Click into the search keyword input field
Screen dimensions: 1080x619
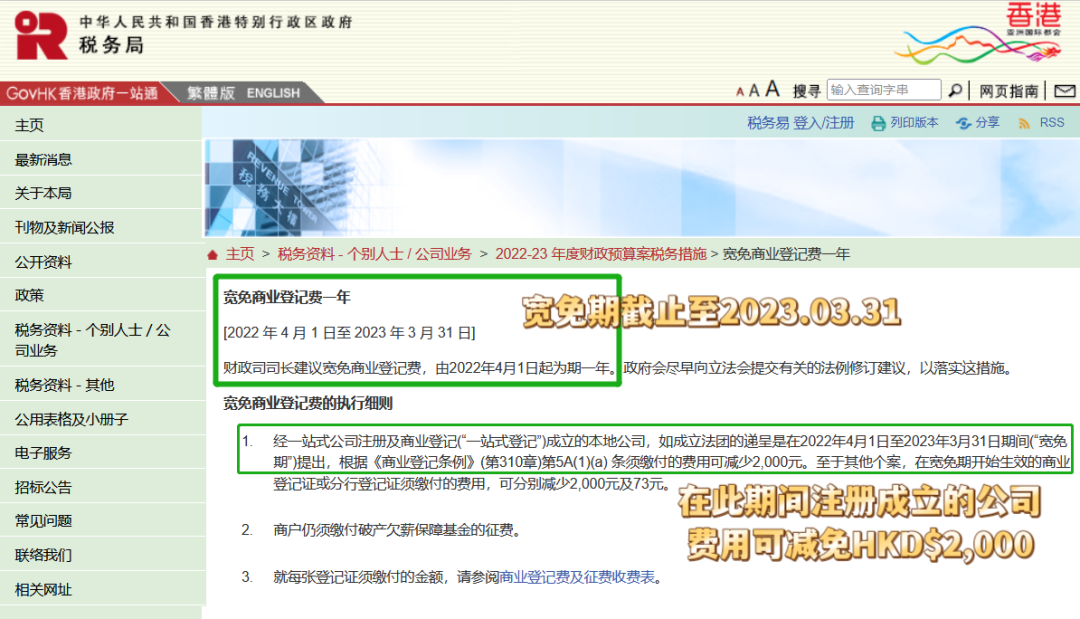pos(884,90)
